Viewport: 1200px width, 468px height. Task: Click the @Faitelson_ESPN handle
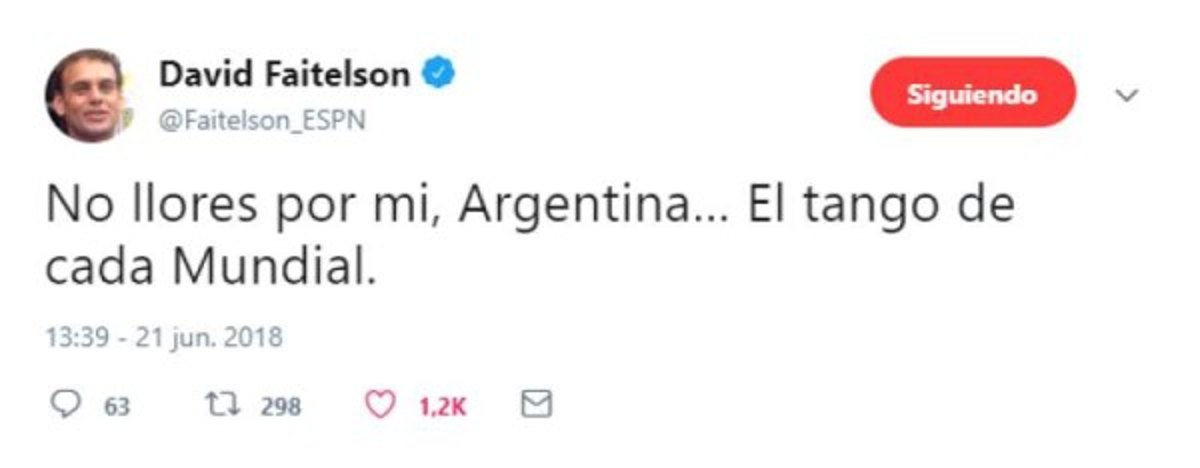pos(262,120)
